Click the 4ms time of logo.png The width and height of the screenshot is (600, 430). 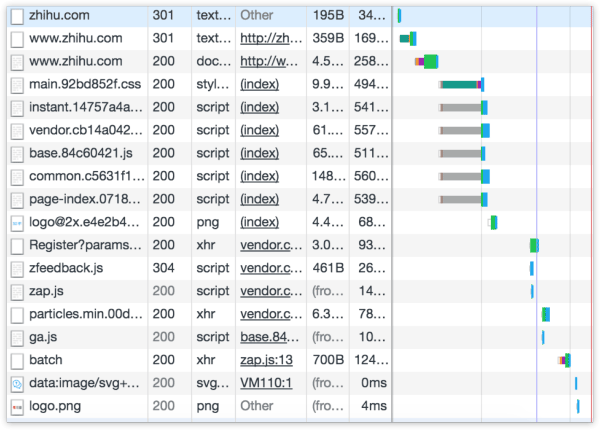[374, 406]
